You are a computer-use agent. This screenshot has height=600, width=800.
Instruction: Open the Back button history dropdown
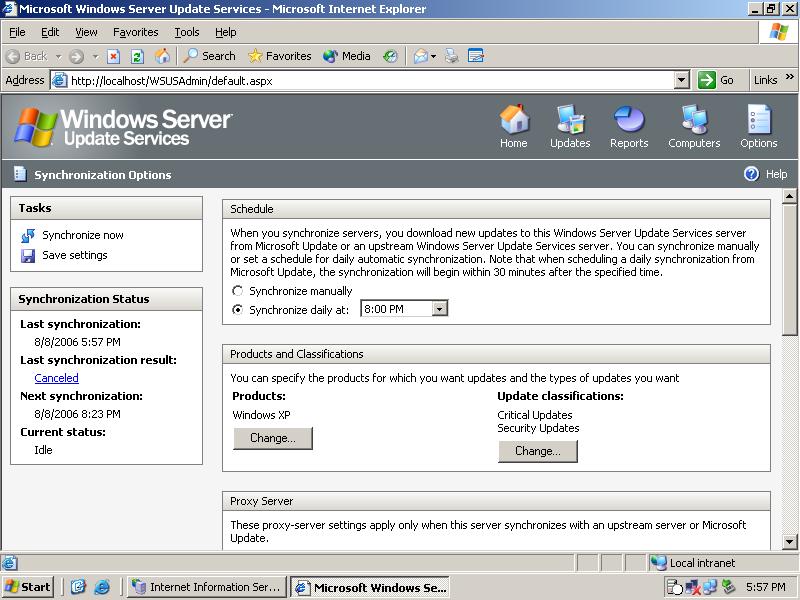point(59,56)
